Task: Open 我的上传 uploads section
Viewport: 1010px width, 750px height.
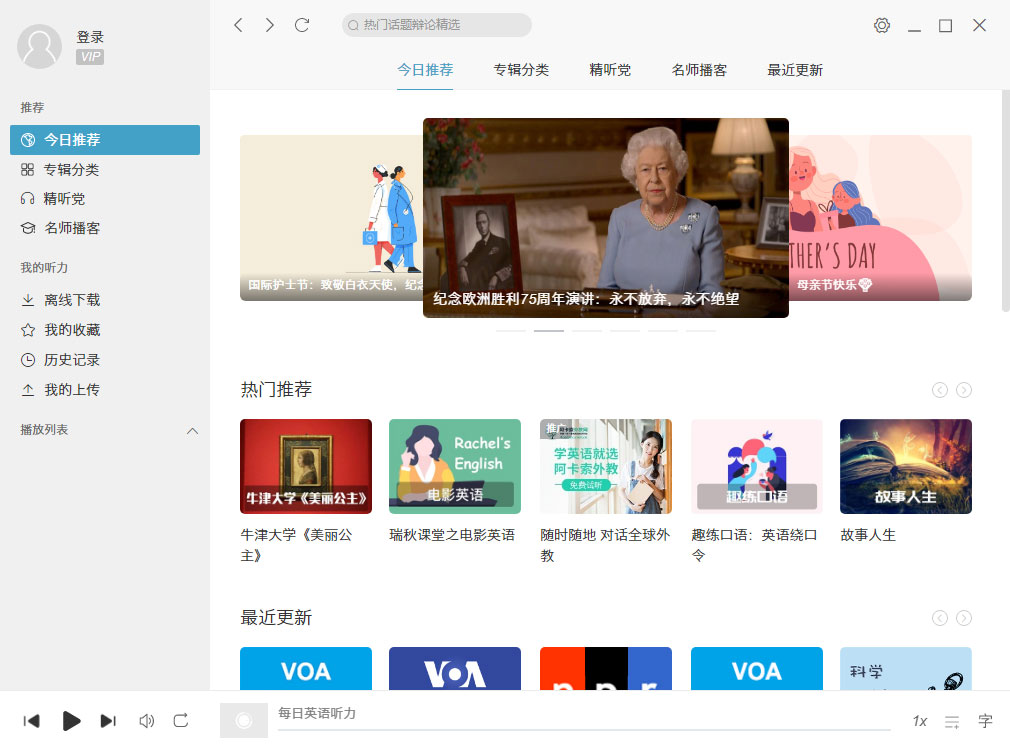Action: [70, 389]
